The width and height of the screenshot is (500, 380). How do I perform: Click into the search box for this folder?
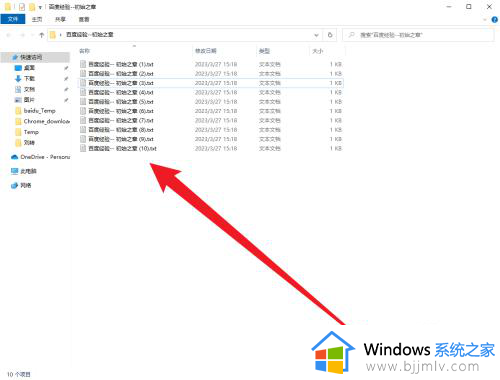[418, 35]
